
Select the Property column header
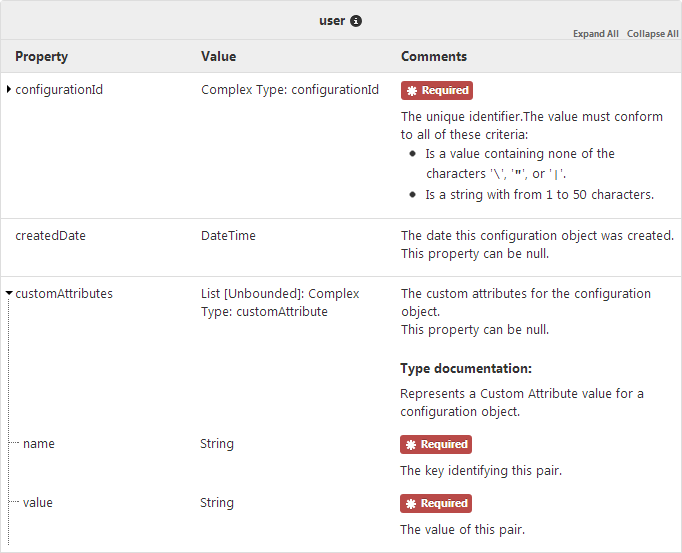[x=41, y=57]
